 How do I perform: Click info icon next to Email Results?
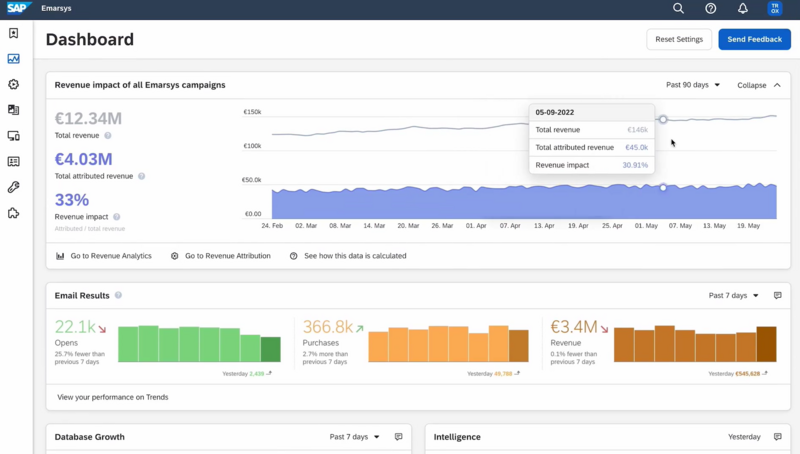point(118,295)
